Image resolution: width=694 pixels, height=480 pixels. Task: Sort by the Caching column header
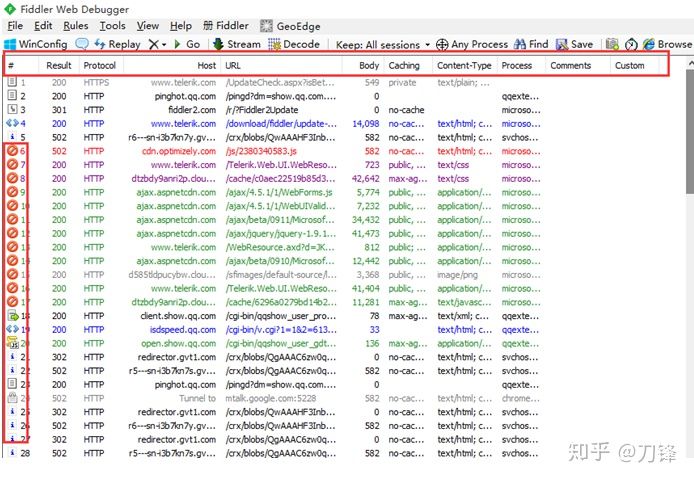[408, 66]
